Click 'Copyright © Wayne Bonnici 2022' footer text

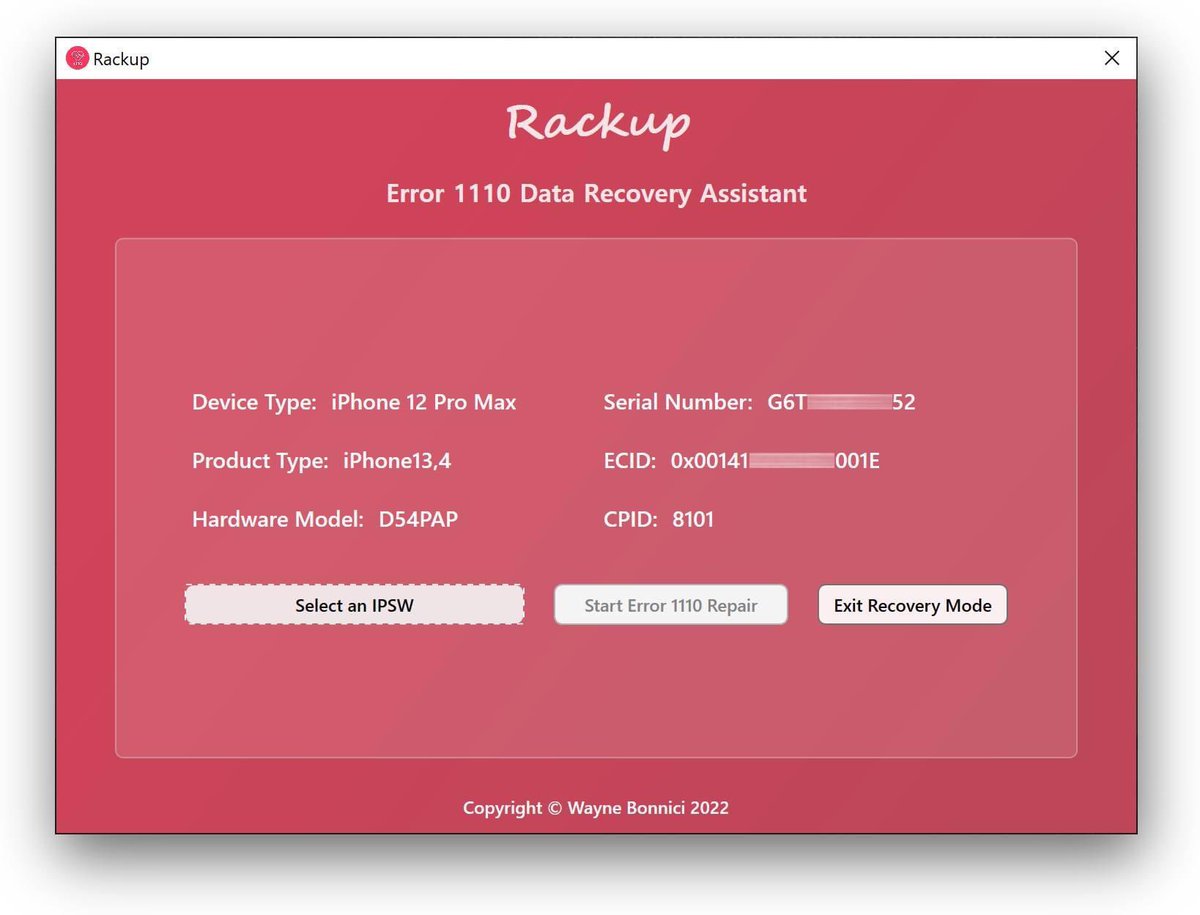(596, 807)
